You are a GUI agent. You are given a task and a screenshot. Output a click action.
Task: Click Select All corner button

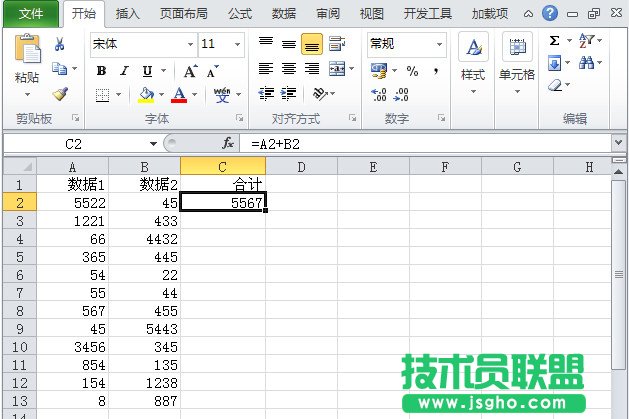point(20,166)
